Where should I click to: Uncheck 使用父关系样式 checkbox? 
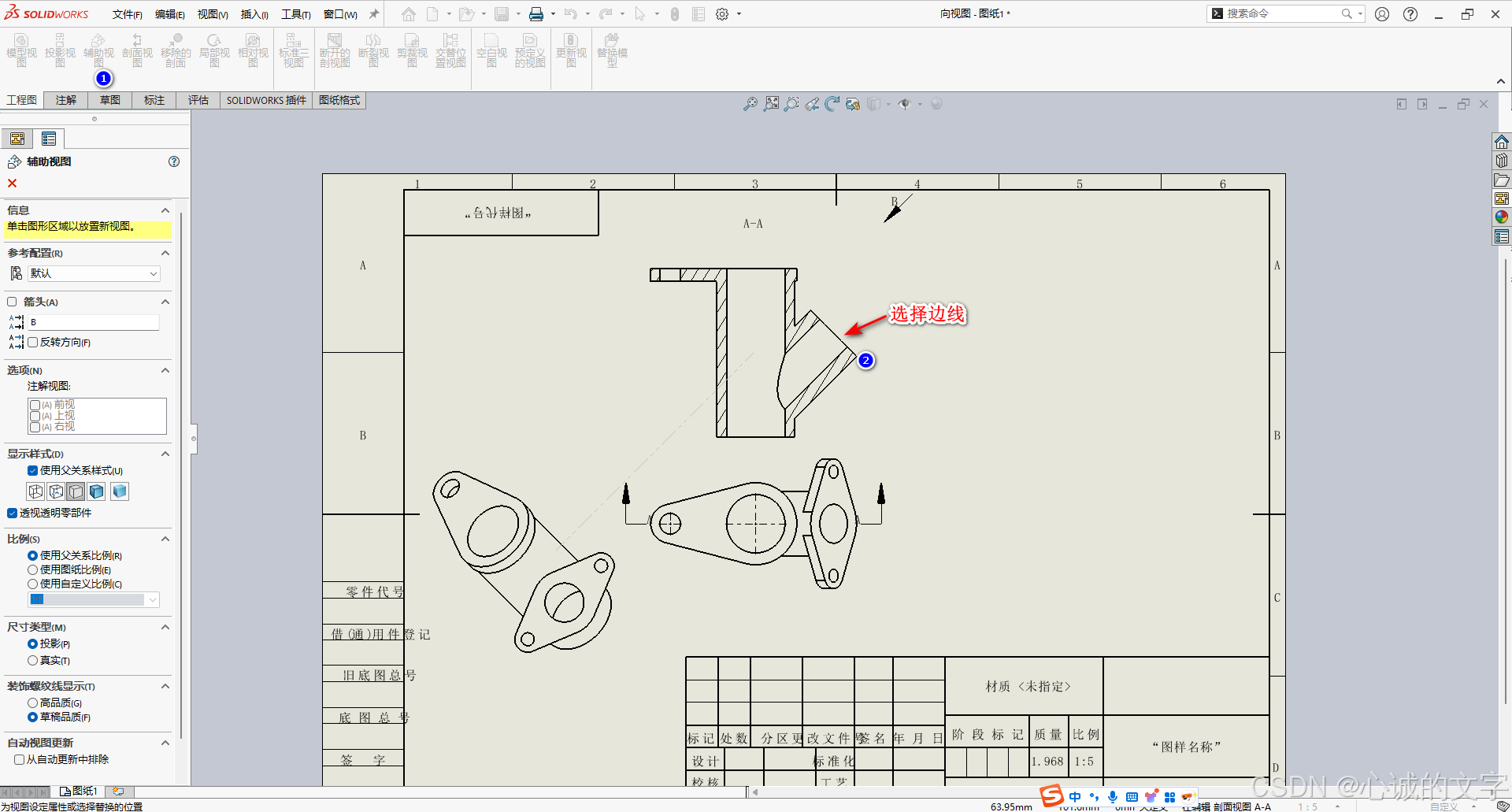click(32, 471)
